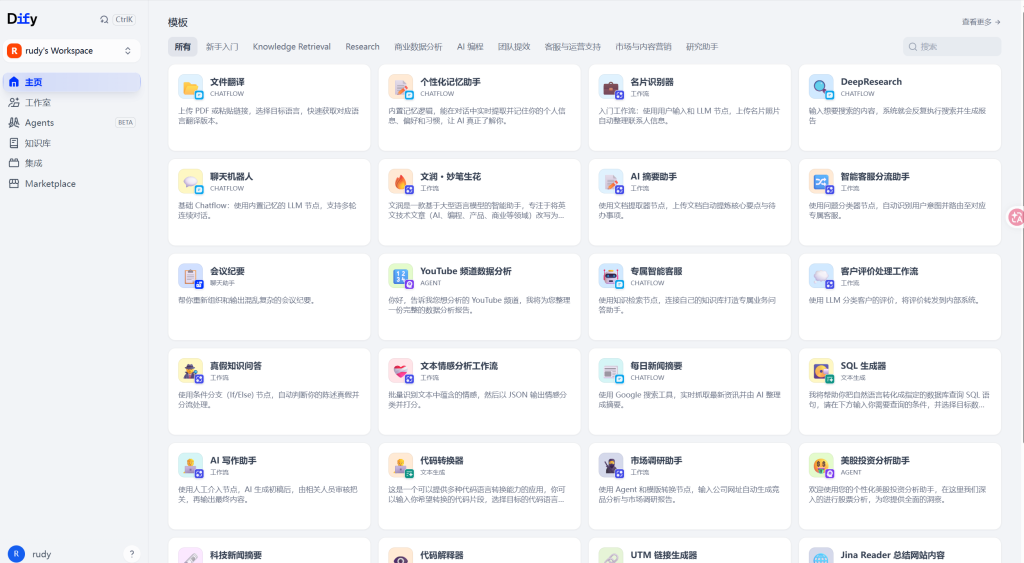Screen dimensions: 1024x563
Task: Click the pink floating assistant icon
Action: coord(1016,217)
